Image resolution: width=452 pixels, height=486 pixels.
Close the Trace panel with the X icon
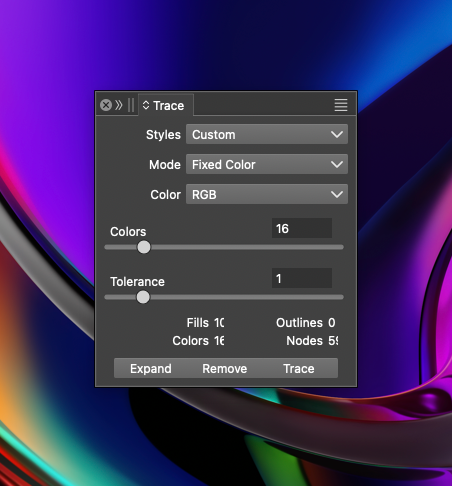coord(106,105)
